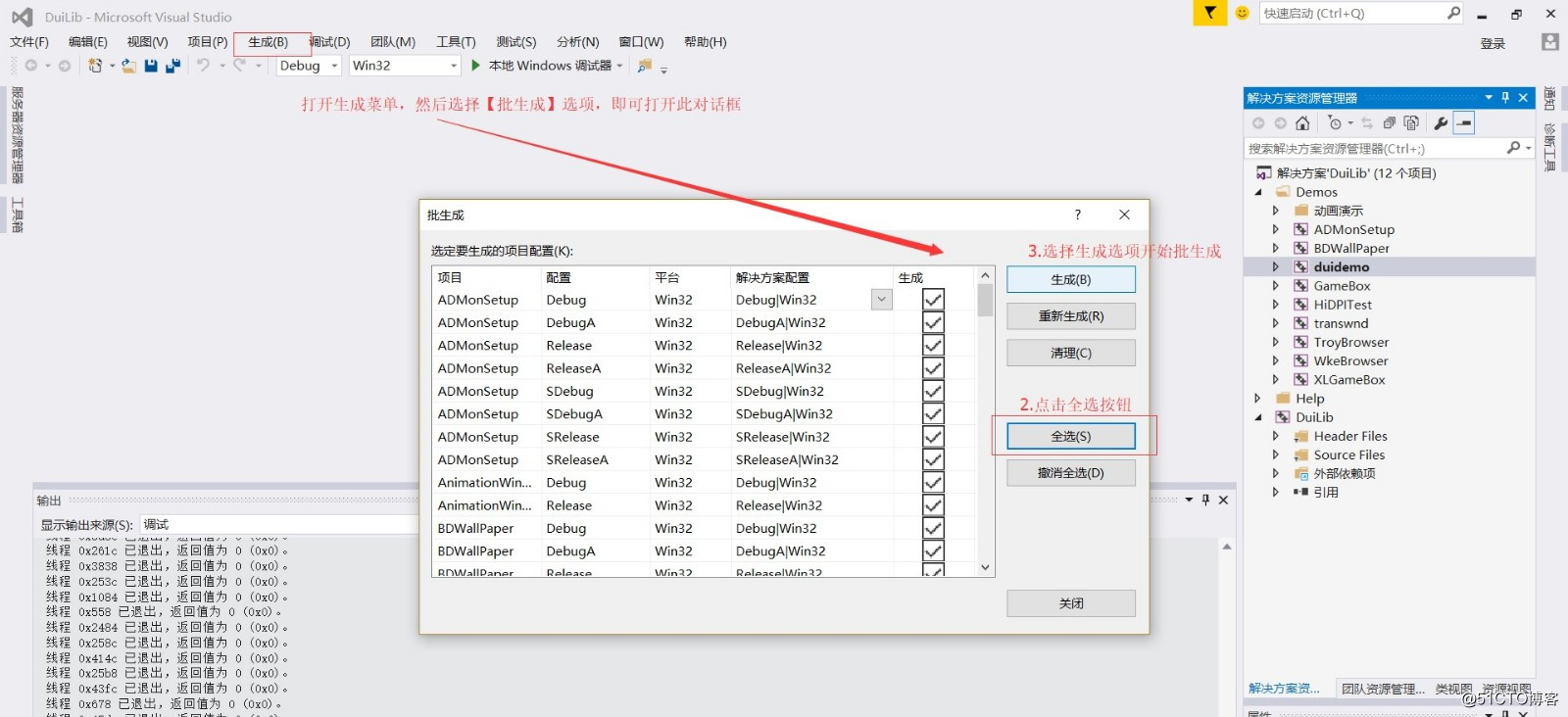This screenshot has height=717, width=1568.
Task: Collapse the Demos folder in Solution Explorer
Action: point(1258,192)
